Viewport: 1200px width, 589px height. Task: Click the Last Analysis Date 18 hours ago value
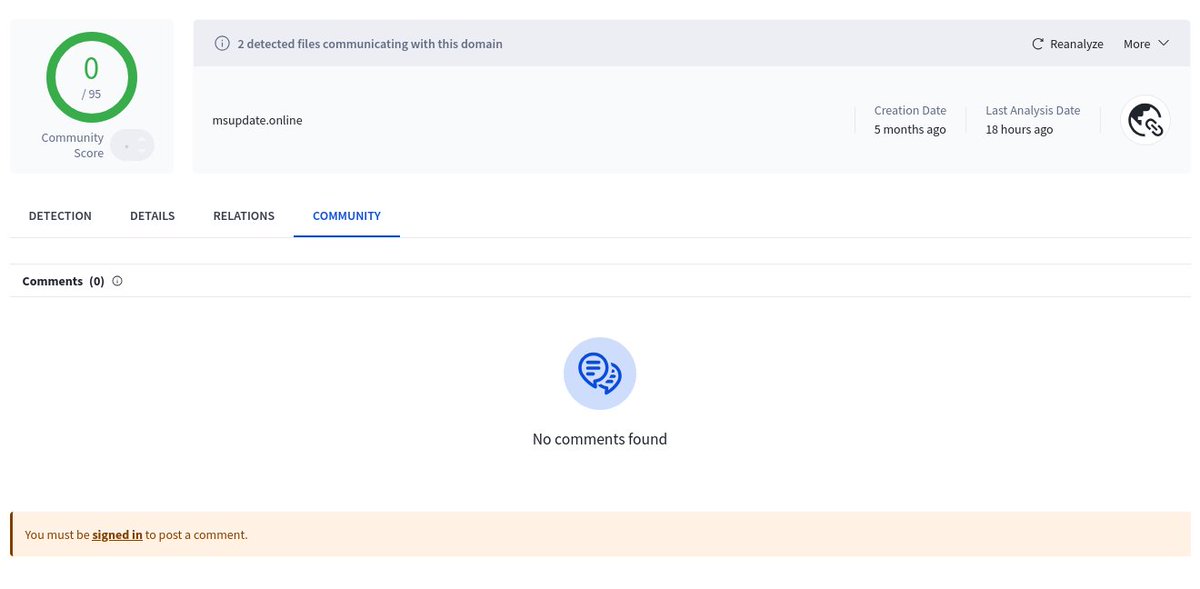click(1019, 130)
